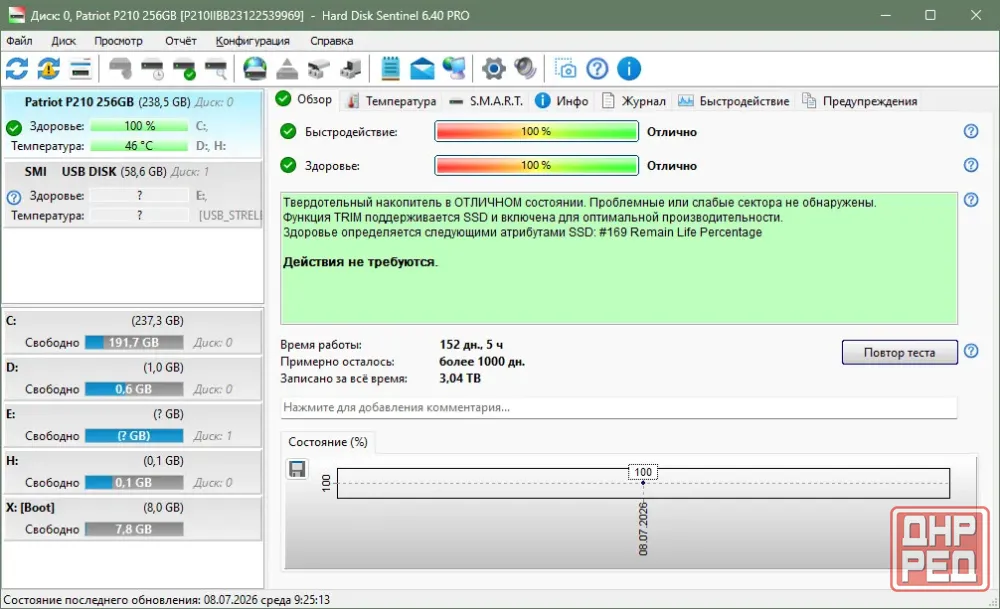This screenshot has height=609, width=1000.
Task: Select the Patriot P210 256GB disk entry
Action: coord(133,124)
